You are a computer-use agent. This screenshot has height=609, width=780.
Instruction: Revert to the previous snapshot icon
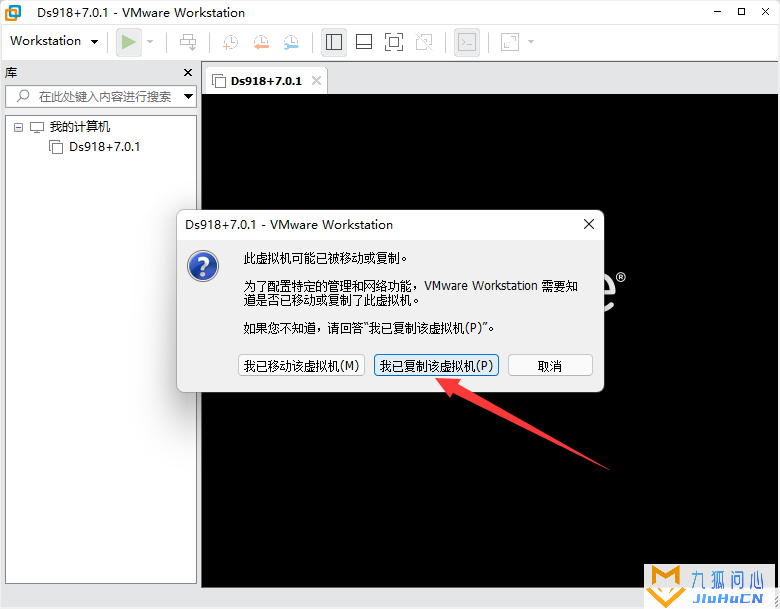click(261, 42)
